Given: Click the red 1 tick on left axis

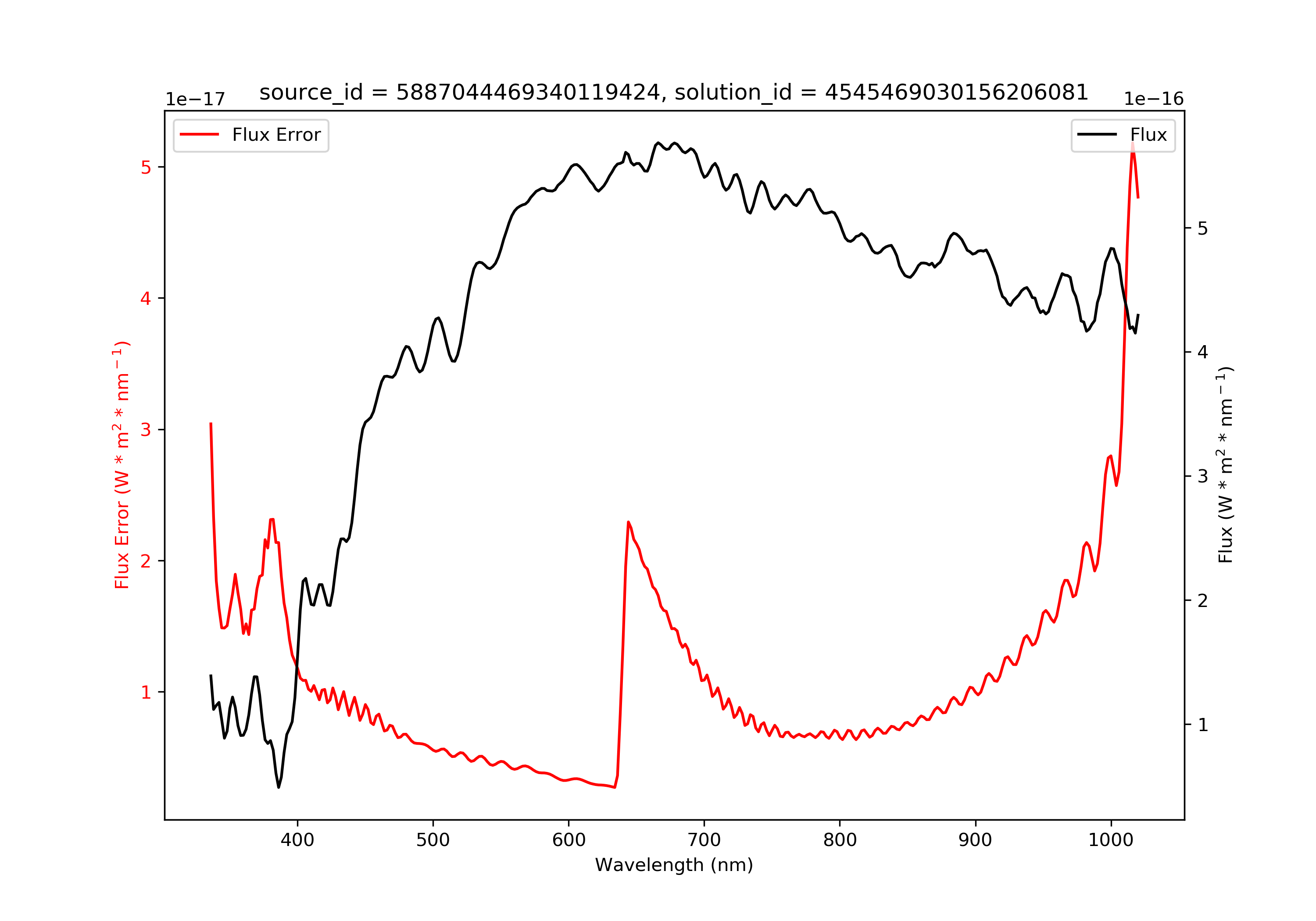Looking at the screenshot, I should (x=146, y=693).
